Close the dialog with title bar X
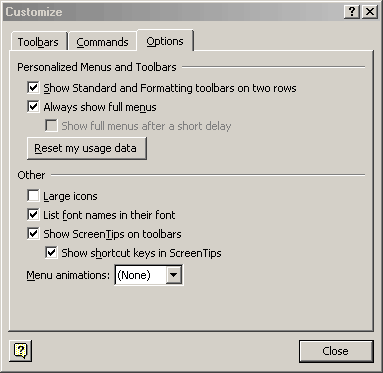This screenshot has height=373, width=383. 370,12
